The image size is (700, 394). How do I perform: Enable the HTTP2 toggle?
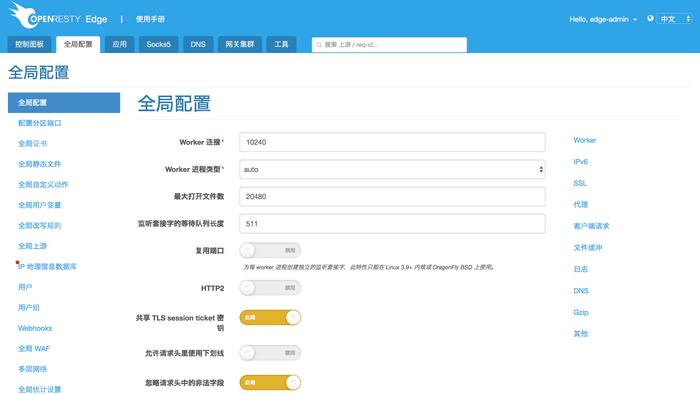click(x=270, y=288)
